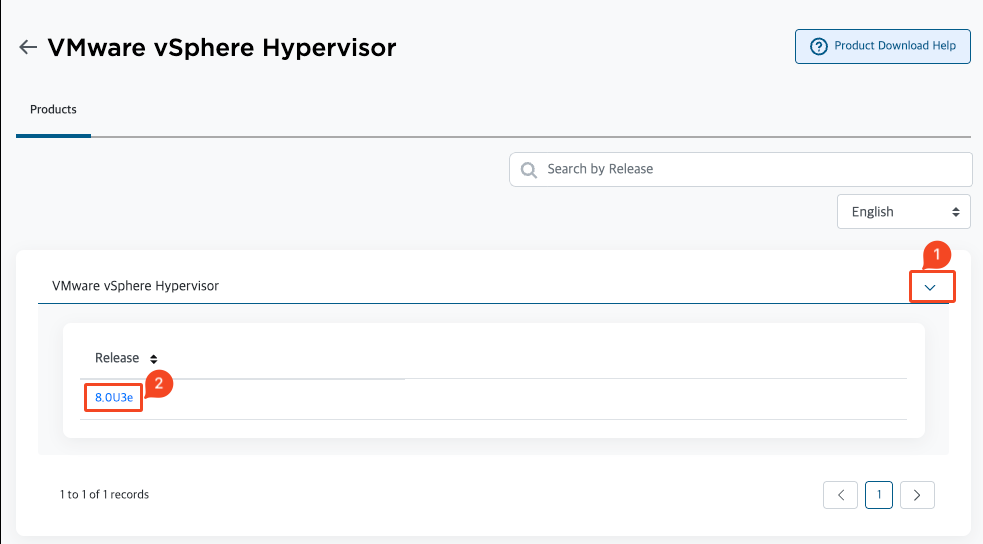Open the English language dropdown
This screenshot has height=544, width=983.
(903, 212)
